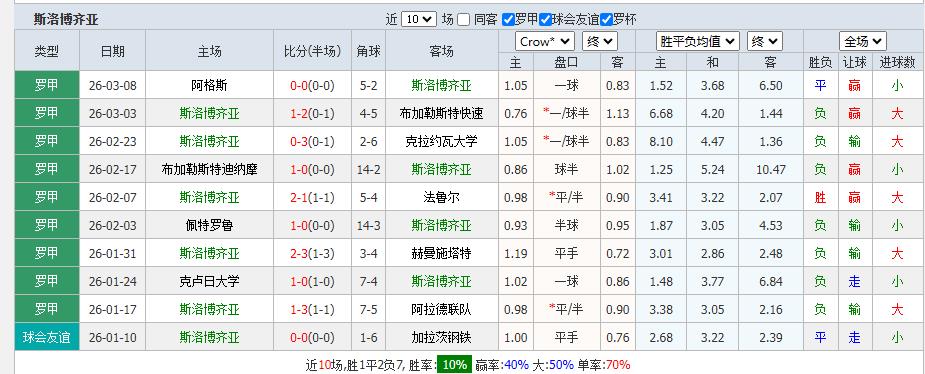925x374 pixels.
Task: Click 加拉茨钢铁 away team
Action: coord(441,337)
